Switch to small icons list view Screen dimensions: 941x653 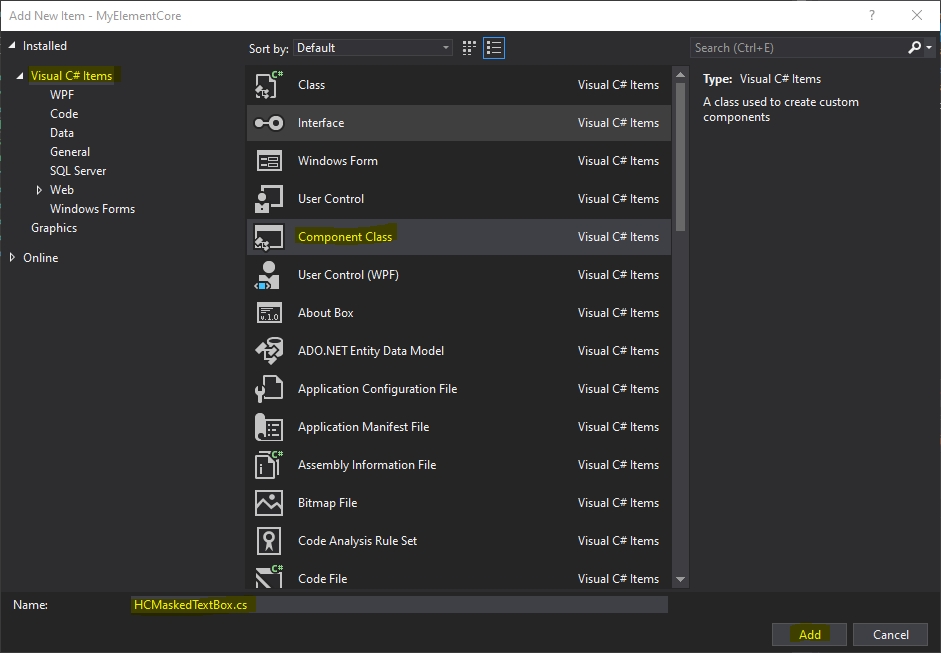[x=493, y=48]
